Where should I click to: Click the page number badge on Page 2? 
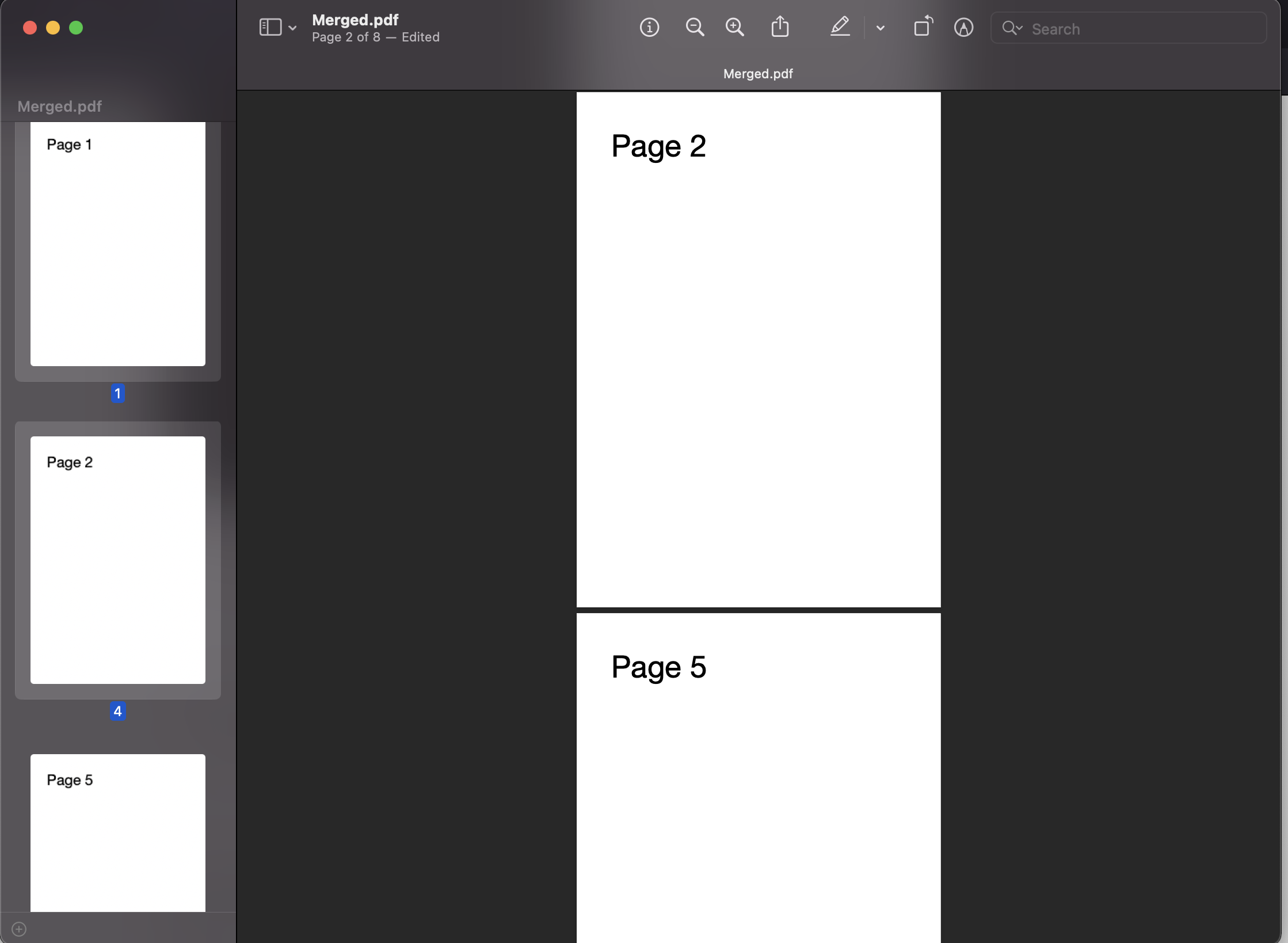coord(117,711)
